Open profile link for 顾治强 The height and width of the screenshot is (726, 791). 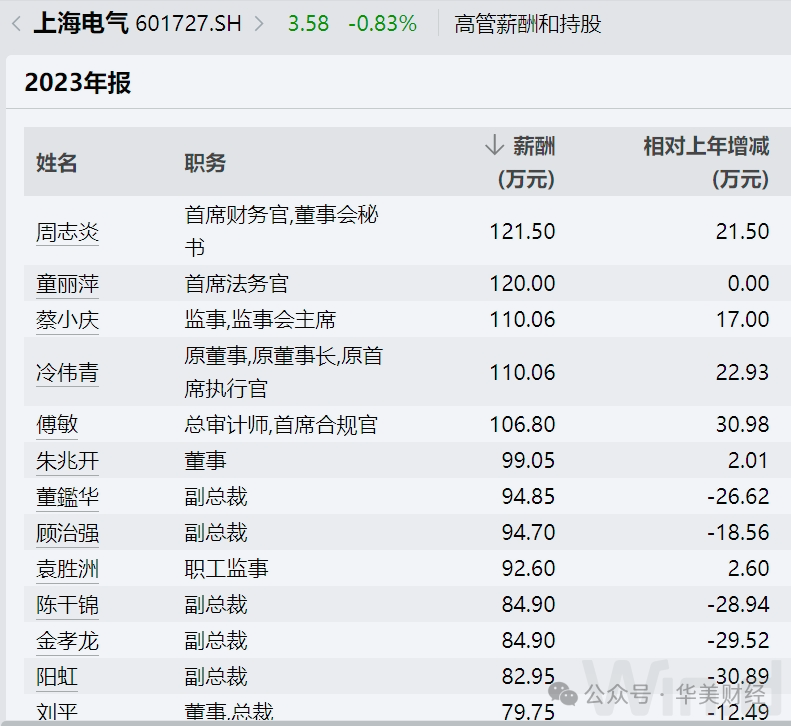pyautogui.click(x=67, y=533)
